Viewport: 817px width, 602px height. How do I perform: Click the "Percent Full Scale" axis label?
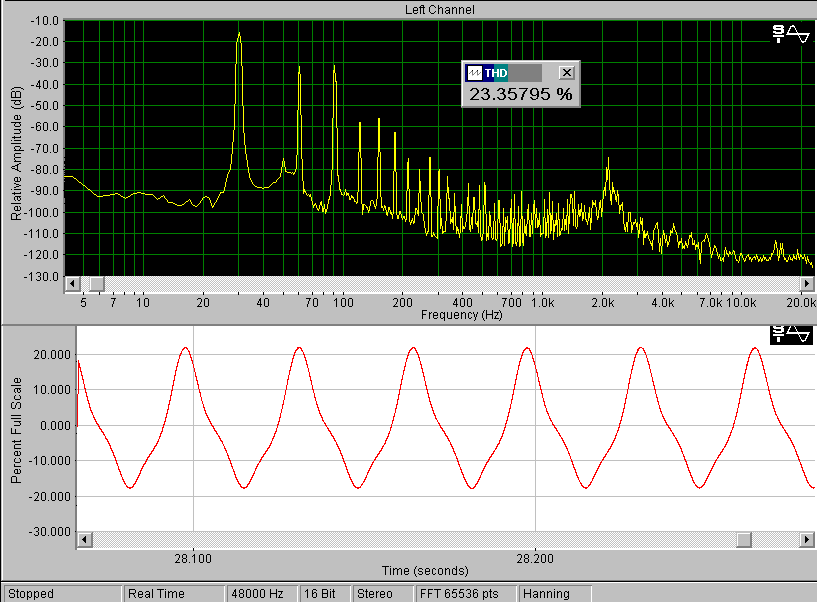(17, 431)
